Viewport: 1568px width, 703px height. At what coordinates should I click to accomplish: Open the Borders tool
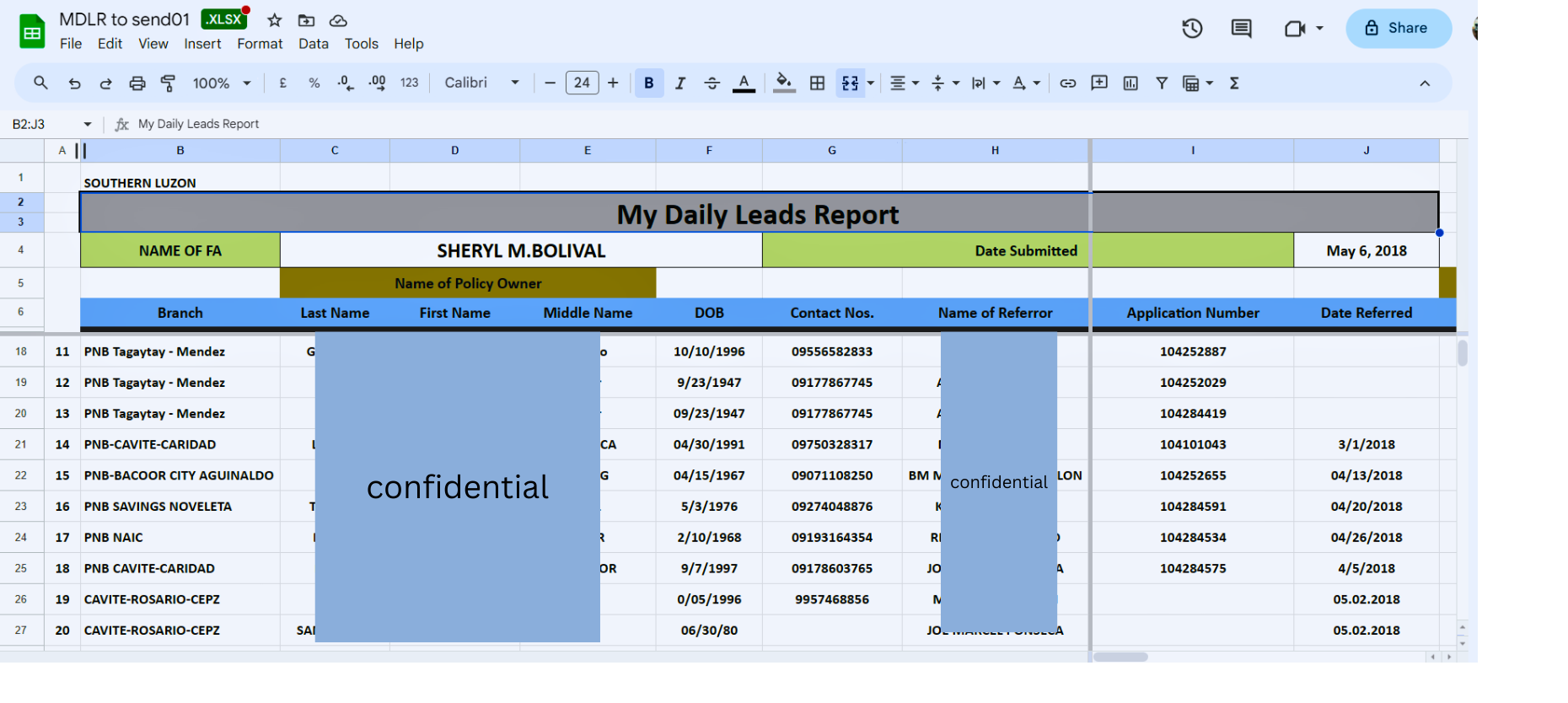817,83
